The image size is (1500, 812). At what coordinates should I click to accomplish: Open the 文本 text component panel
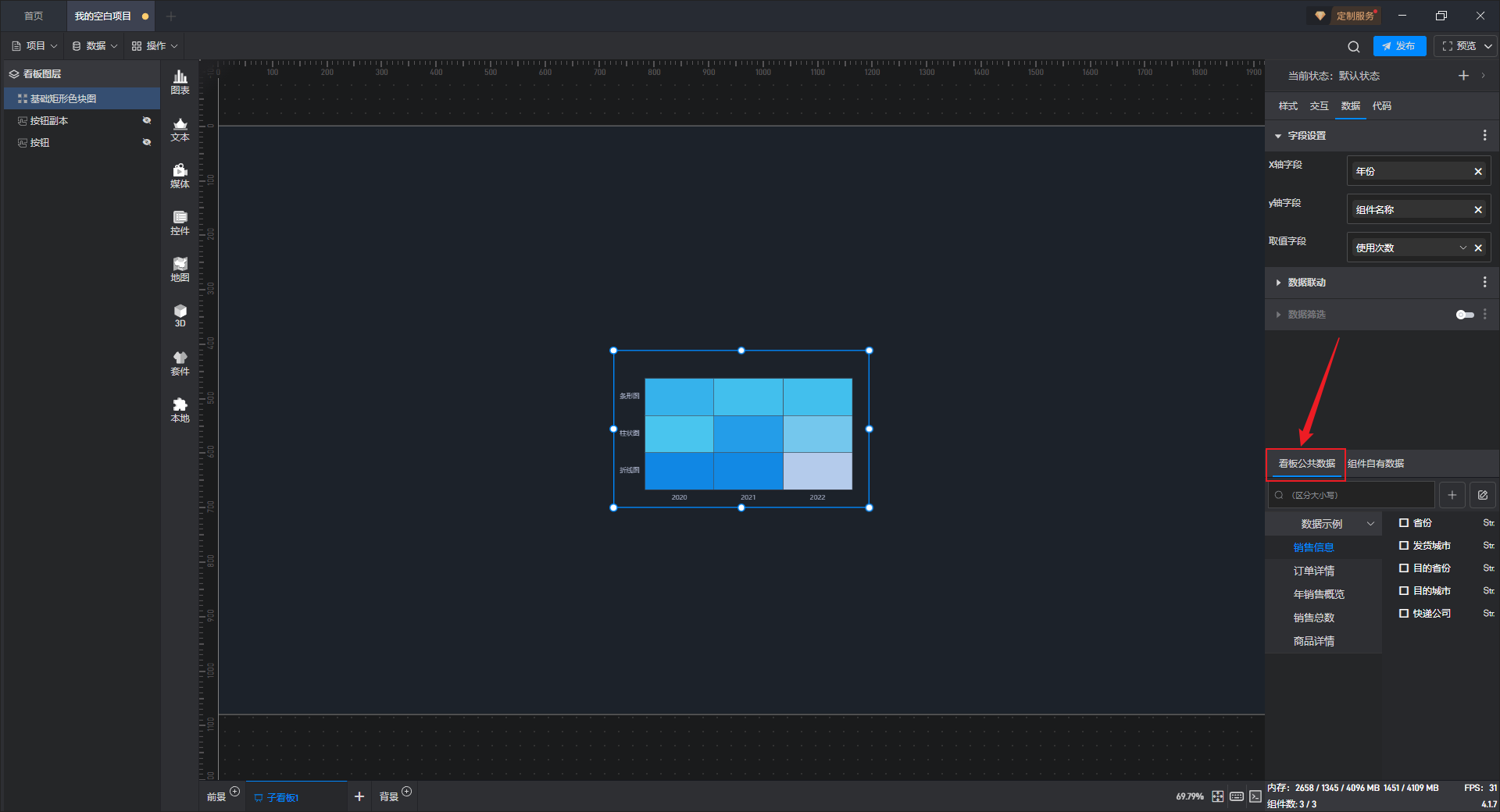point(180,129)
